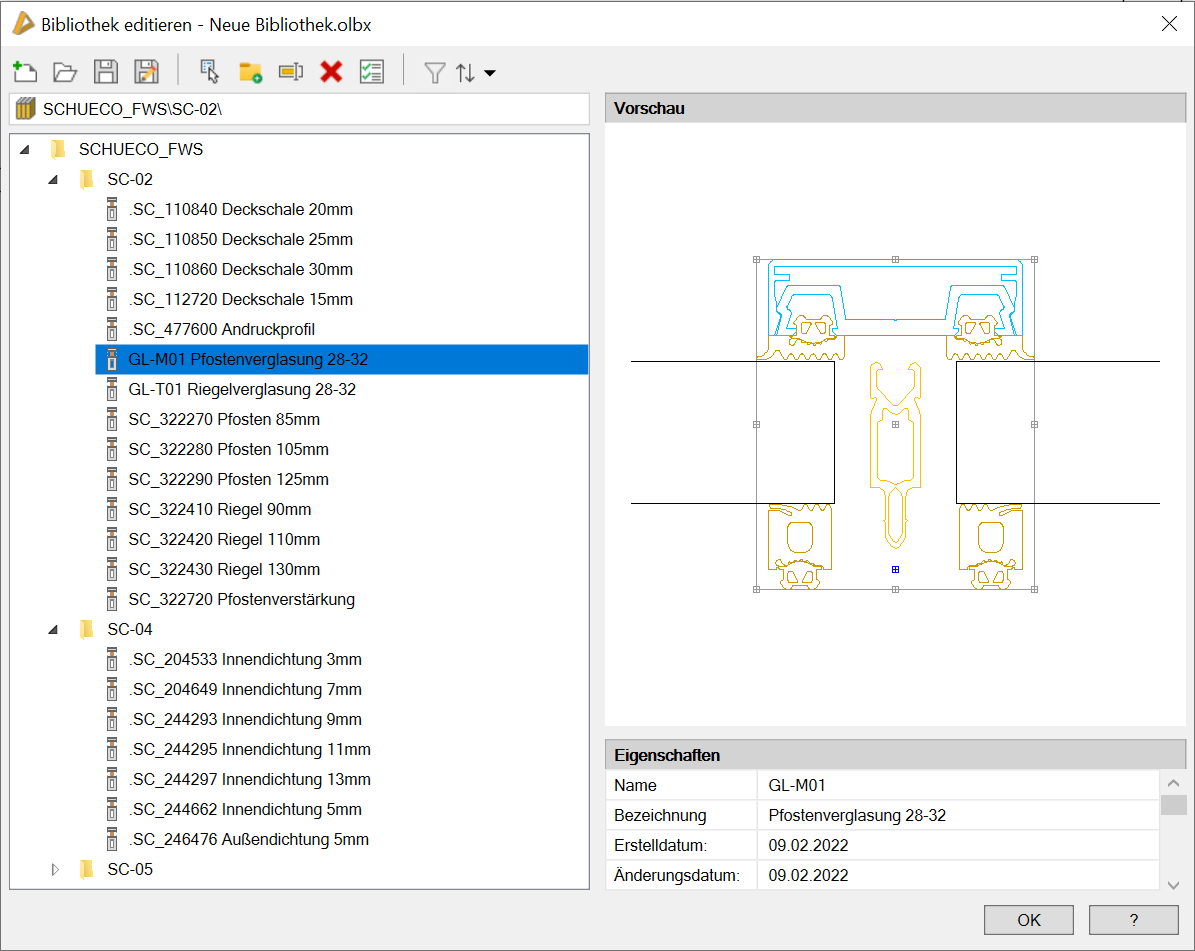Click the checklist properties icon
Image resolution: width=1195 pixels, height=951 pixels.
pyautogui.click(x=372, y=72)
